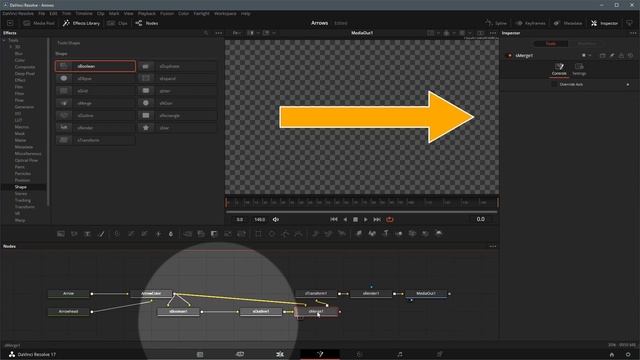Open Effects panel options menu

point(219,33)
